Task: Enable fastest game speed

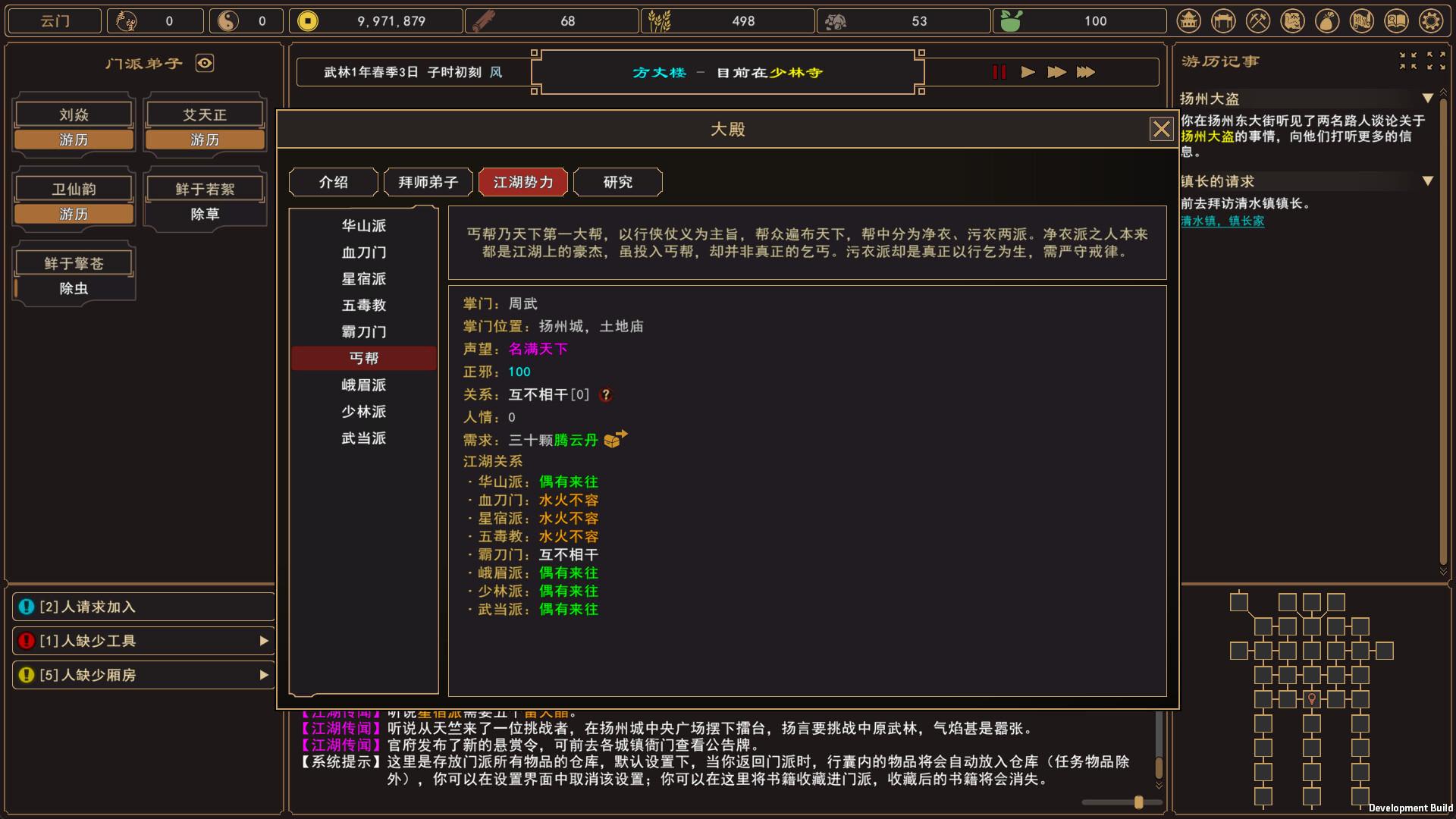Action: 1086,72
